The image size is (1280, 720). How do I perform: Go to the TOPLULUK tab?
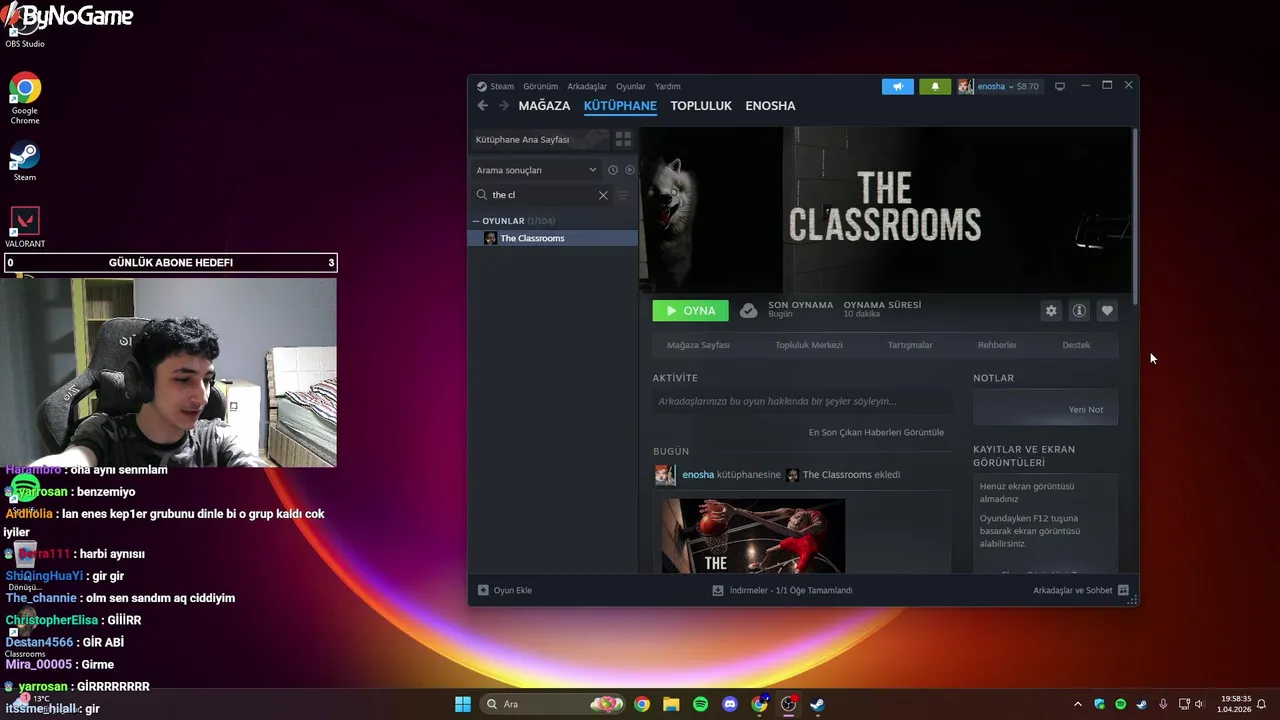pos(701,106)
